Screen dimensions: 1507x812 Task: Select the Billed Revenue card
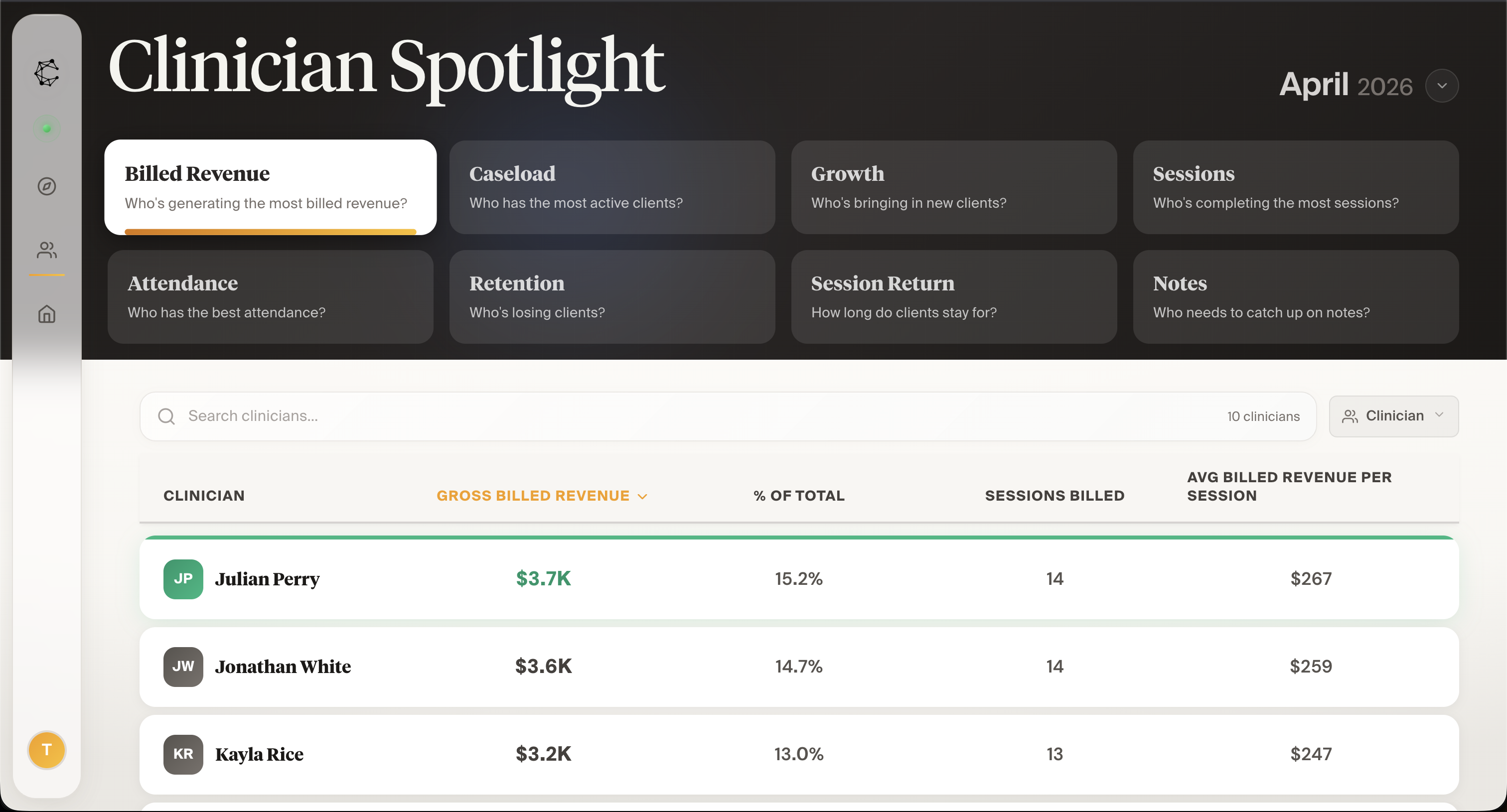270,187
